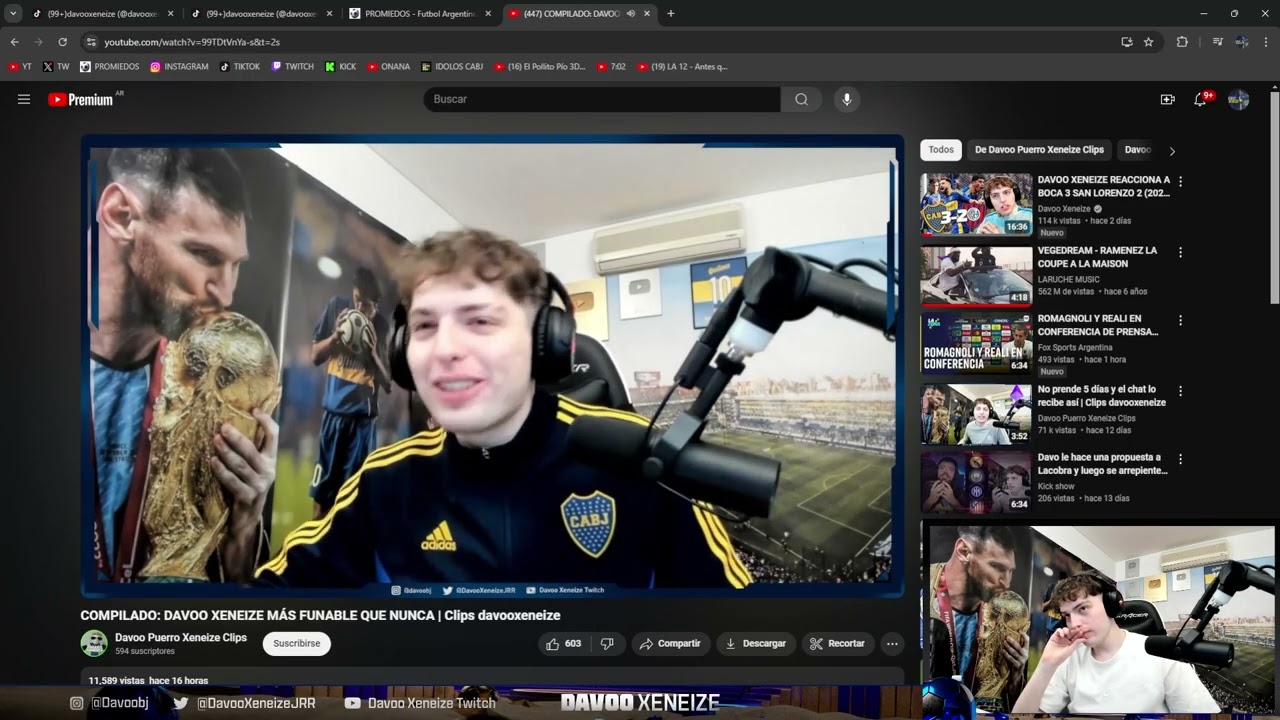1280x720 pixels.
Task: Open the YT bookmark
Action: pyautogui.click(x=20, y=67)
